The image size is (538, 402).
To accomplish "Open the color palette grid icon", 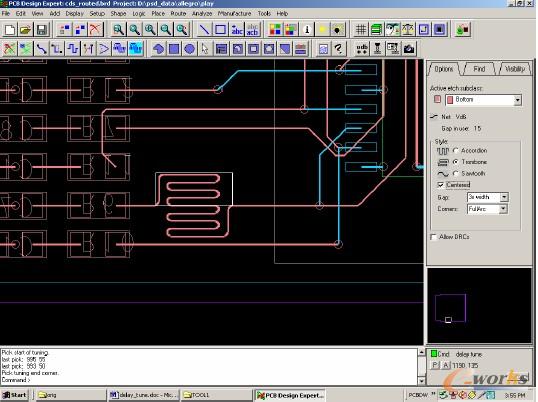I will coord(275,30).
